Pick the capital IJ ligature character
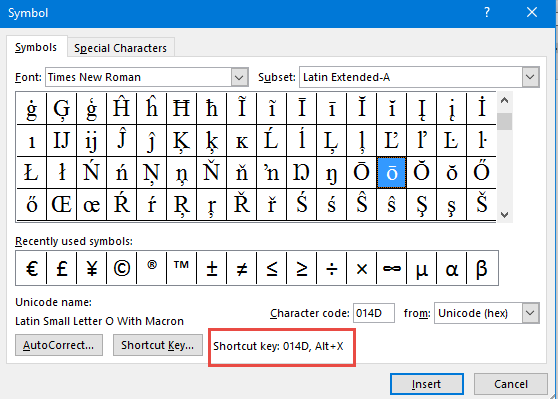The height and width of the screenshot is (399, 558). point(62,141)
